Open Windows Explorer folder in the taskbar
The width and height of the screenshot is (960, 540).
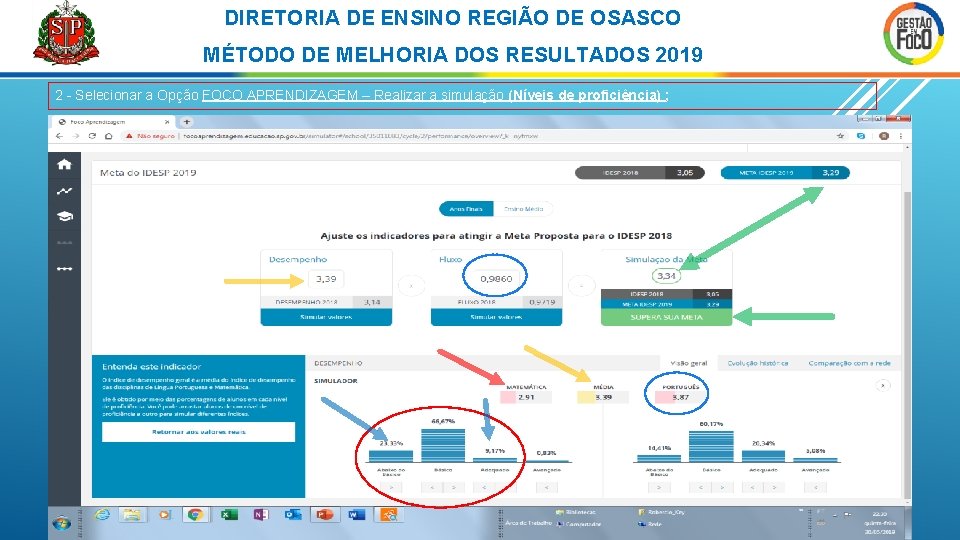pos(132,515)
